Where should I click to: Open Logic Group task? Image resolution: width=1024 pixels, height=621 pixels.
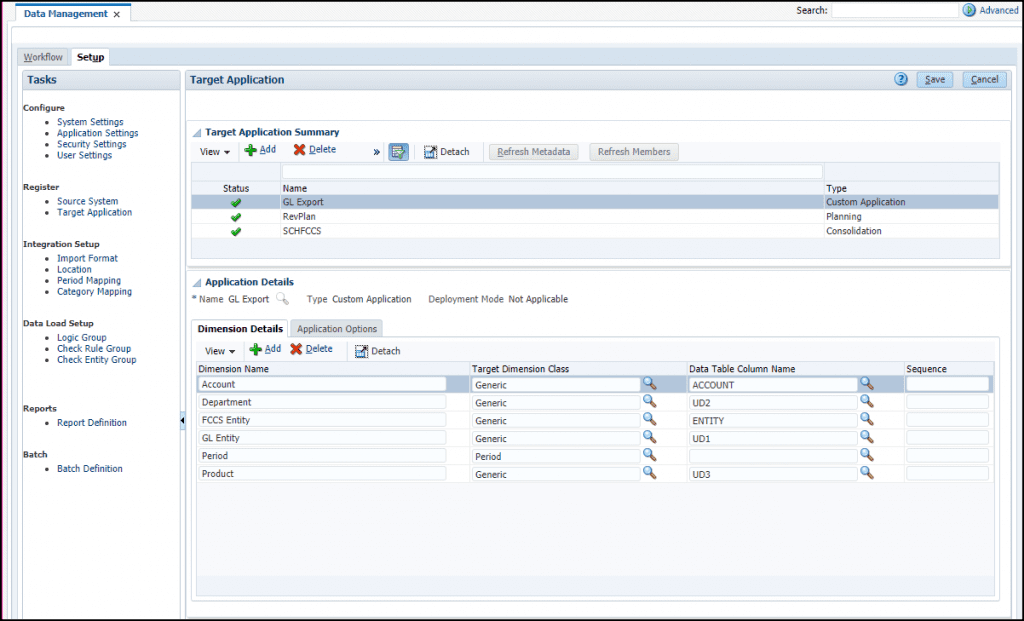82,338
